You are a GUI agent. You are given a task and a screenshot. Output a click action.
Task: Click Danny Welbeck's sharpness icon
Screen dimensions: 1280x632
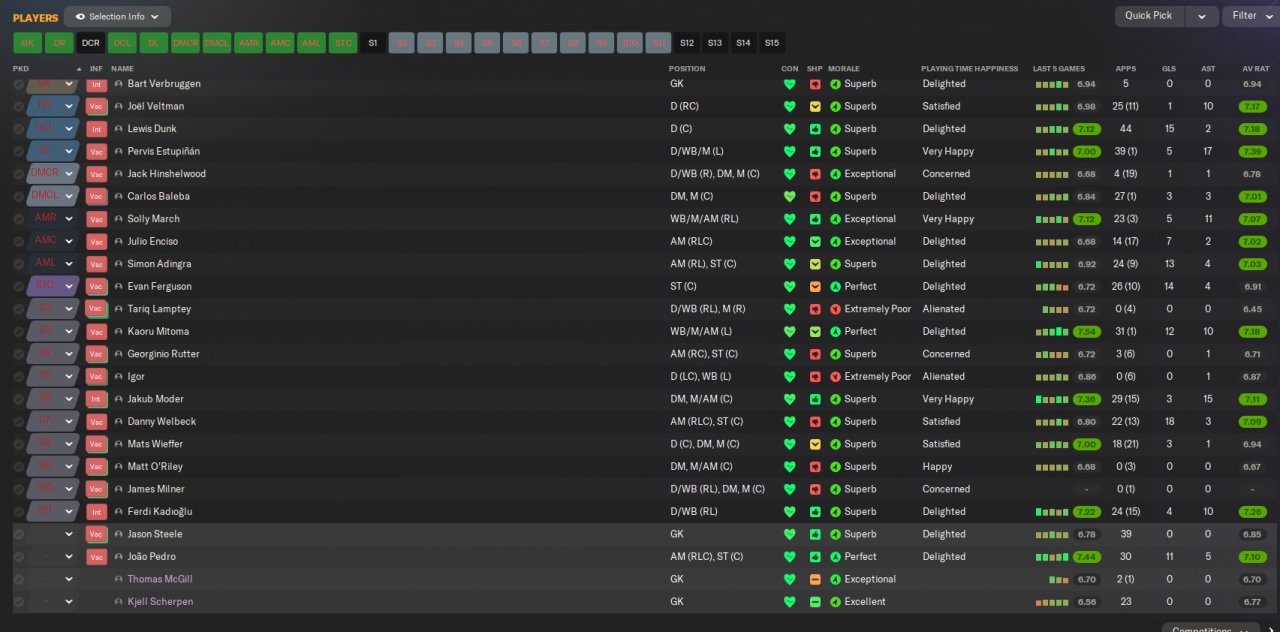pos(815,421)
